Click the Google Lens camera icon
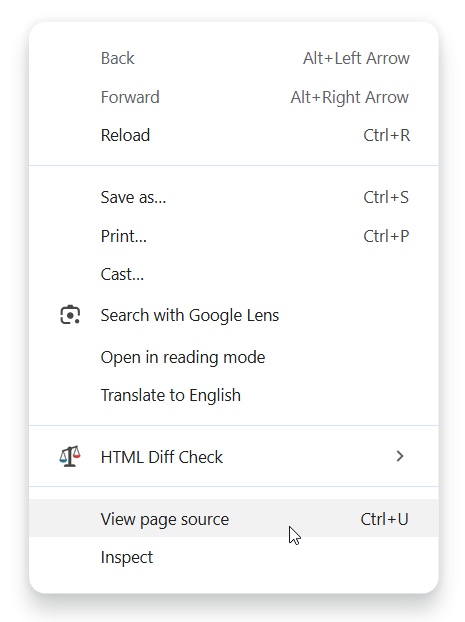This screenshot has height=622, width=465. click(70, 315)
